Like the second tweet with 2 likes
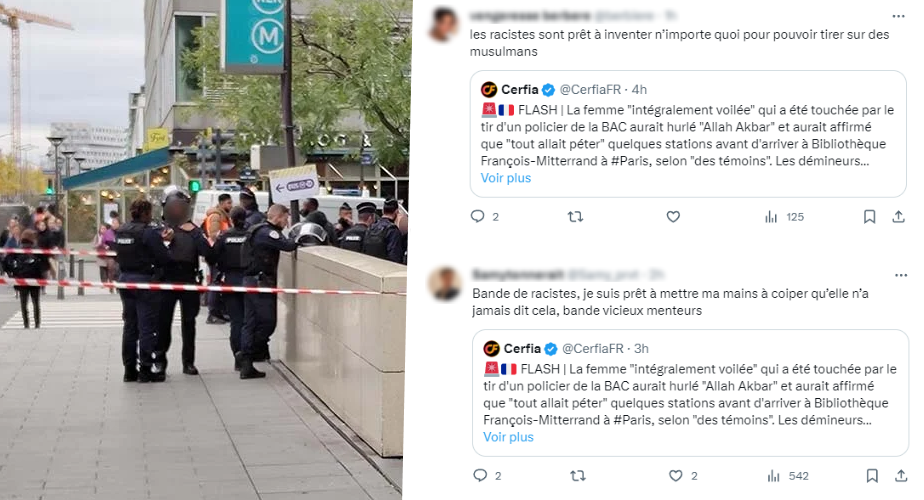924x500 pixels. click(683, 476)
